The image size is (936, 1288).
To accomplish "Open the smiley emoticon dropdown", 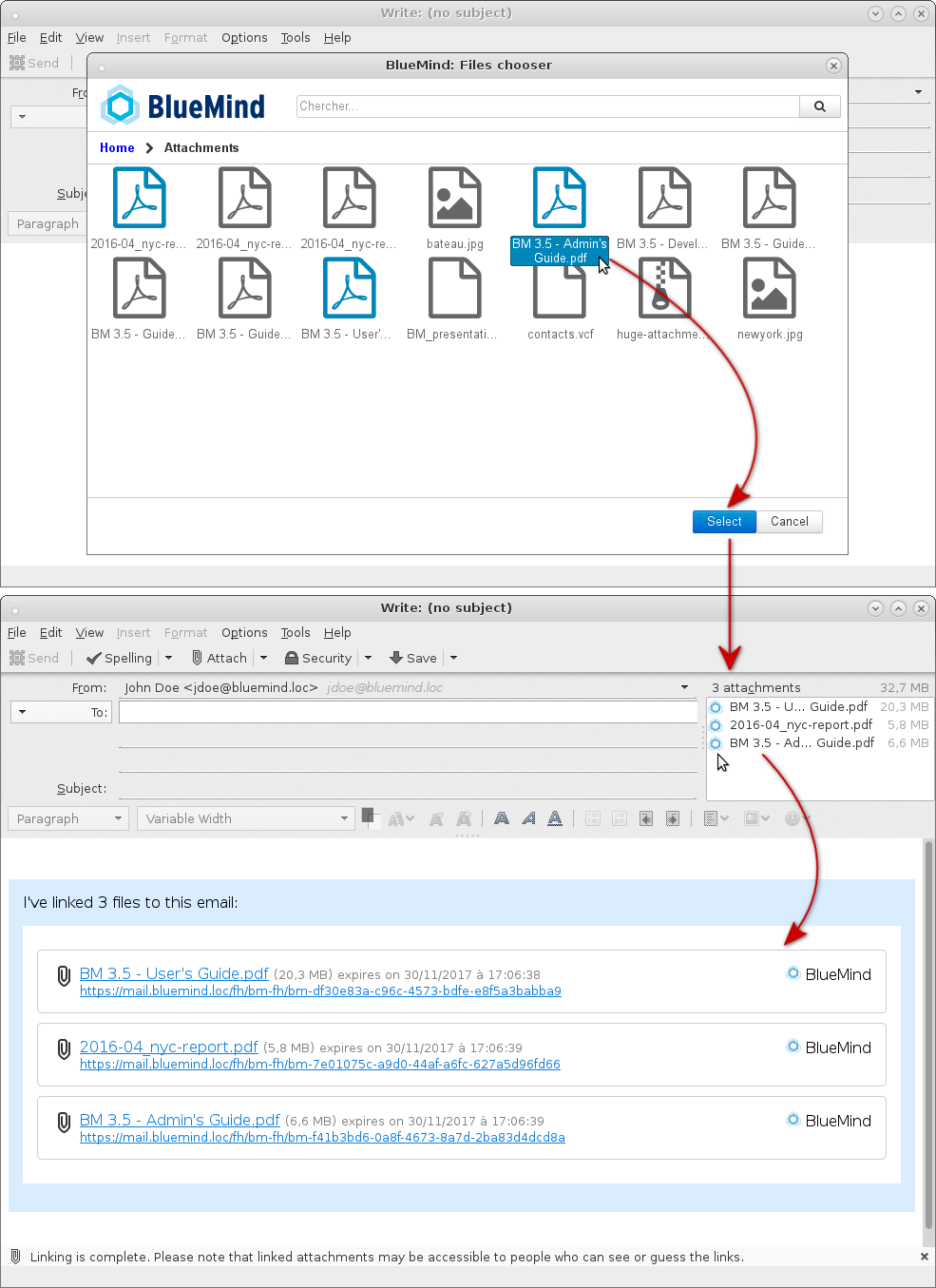I will 797,818.
